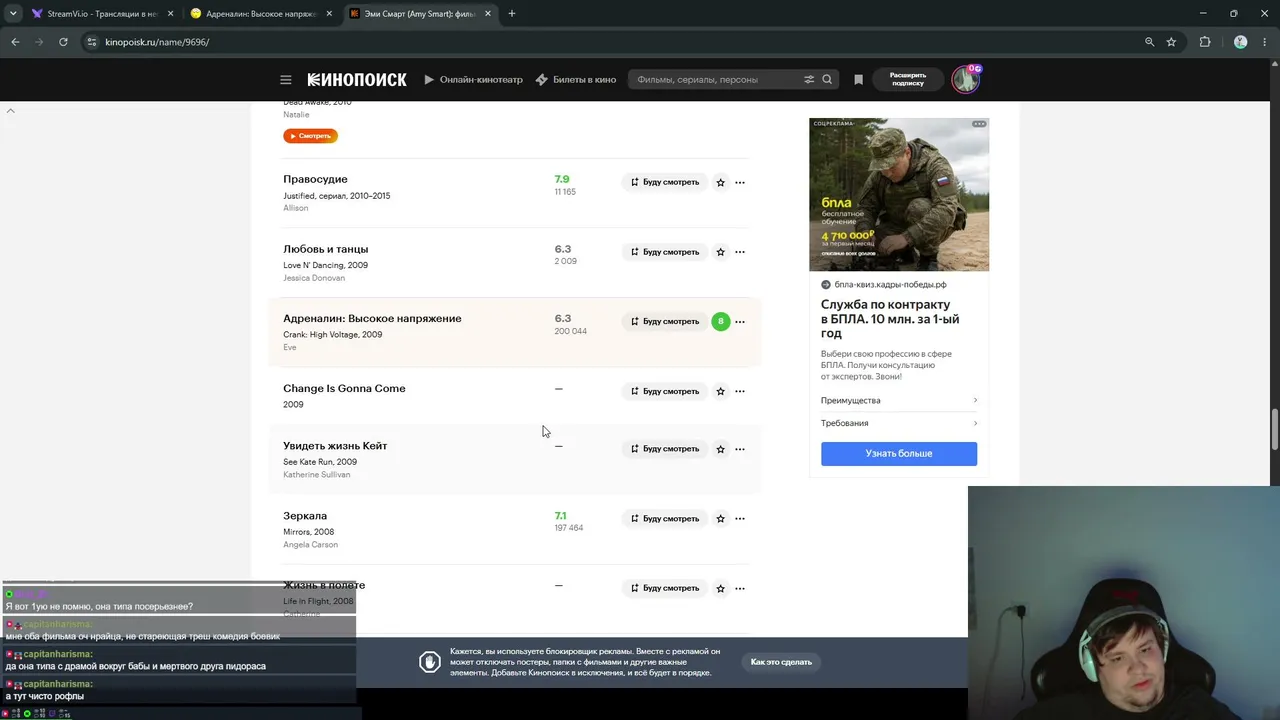This screenshot has width=1280, height=720.
Task: Rate Любовь и танцы with the star
Action: (720, 252)
